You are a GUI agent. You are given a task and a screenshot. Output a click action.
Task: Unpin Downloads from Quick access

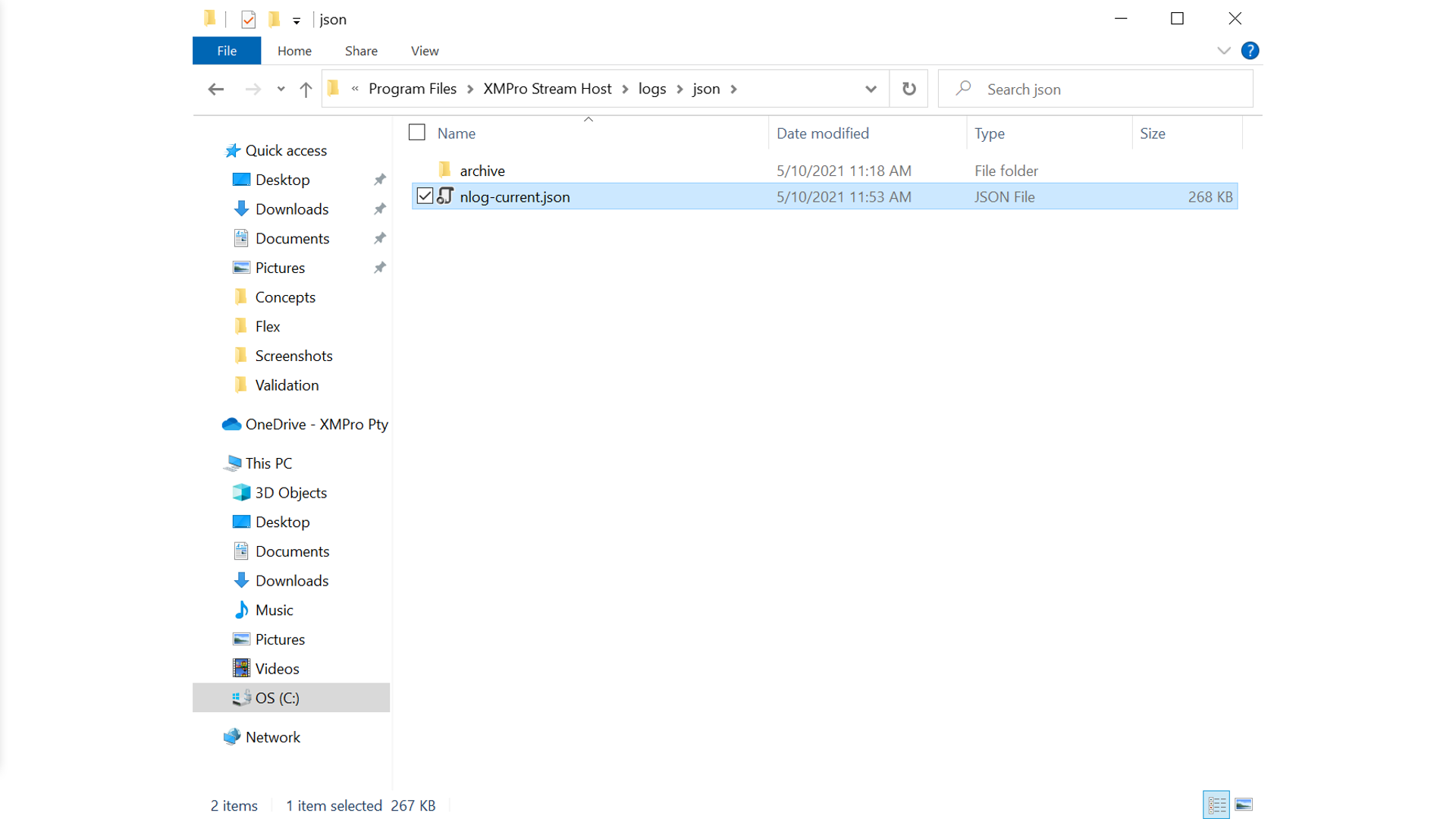379,209
